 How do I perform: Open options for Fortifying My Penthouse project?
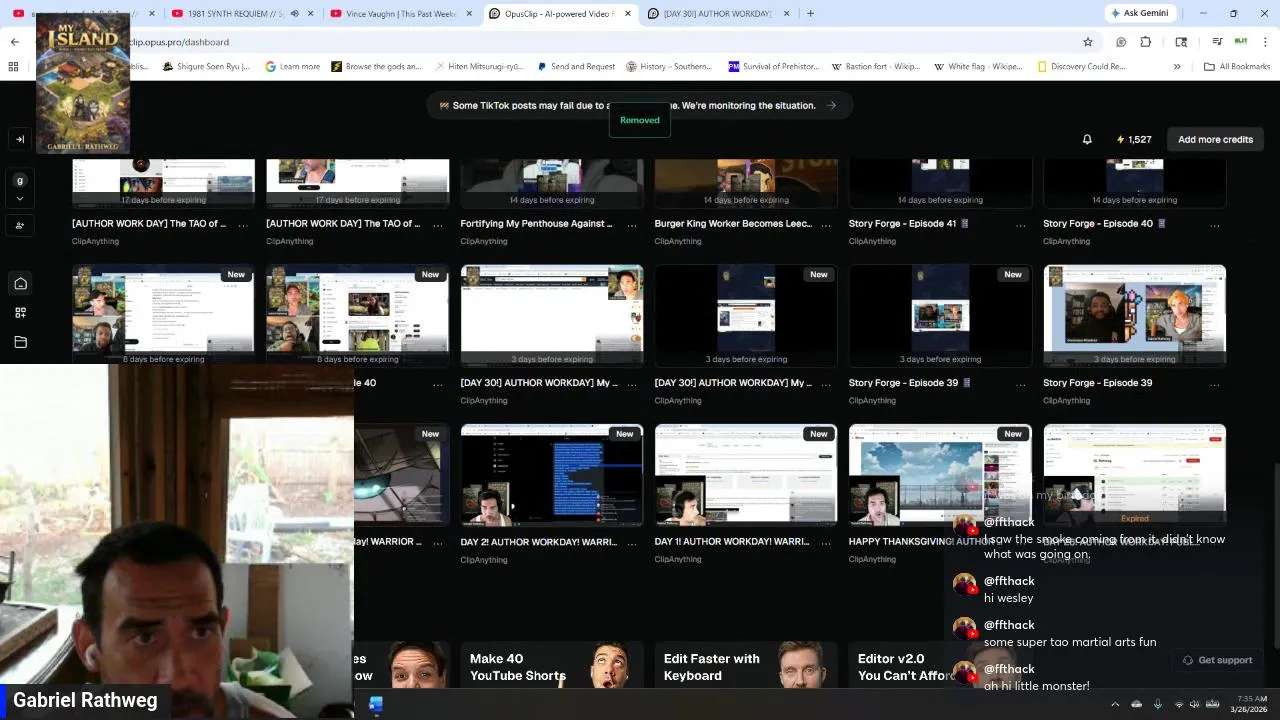click(631, 224)
